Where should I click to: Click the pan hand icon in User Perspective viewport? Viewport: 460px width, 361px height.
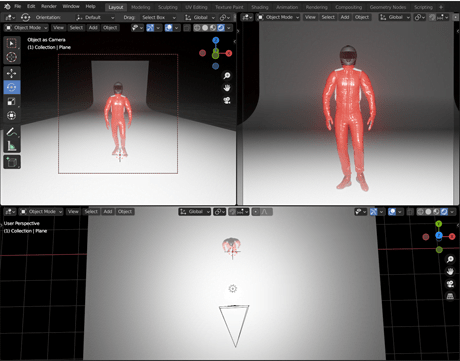click(450, 272)
